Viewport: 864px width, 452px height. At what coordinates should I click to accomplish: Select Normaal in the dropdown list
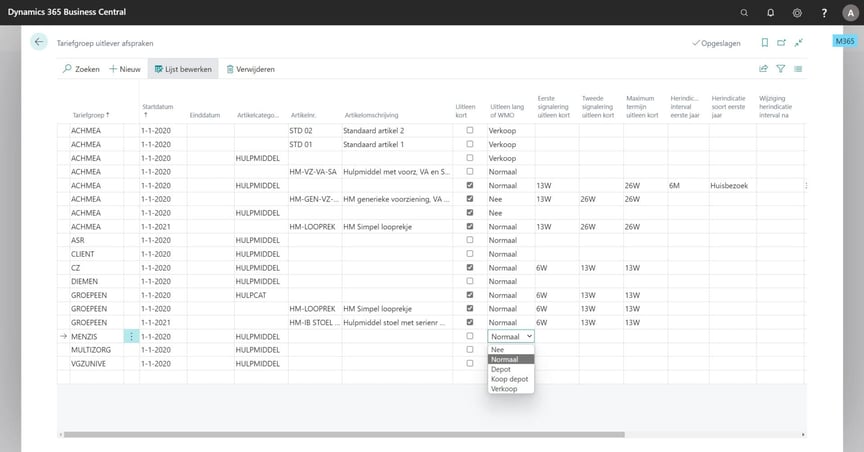coord(511,359)
